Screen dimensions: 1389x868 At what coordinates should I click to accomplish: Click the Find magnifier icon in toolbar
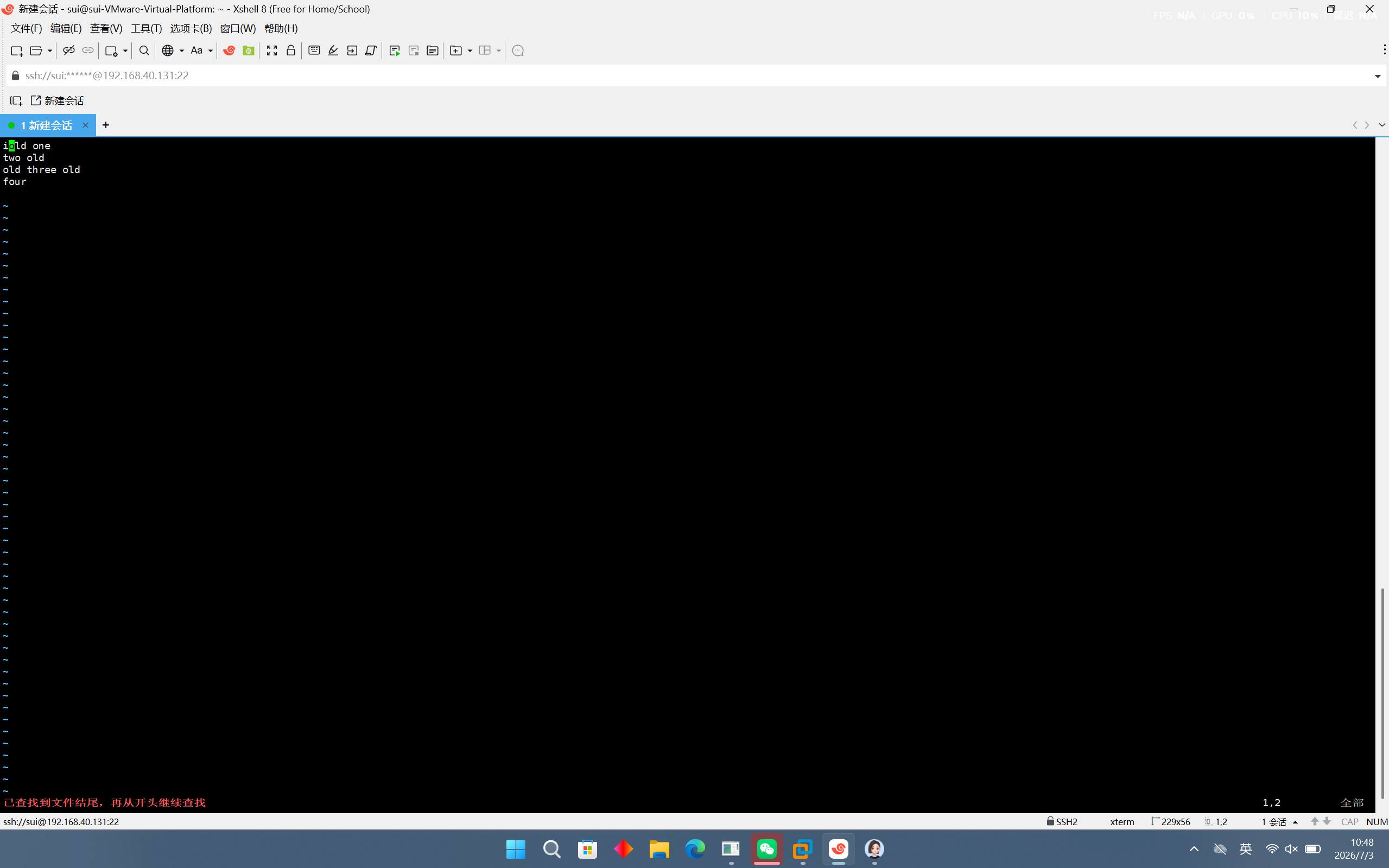tap(144, 50)
